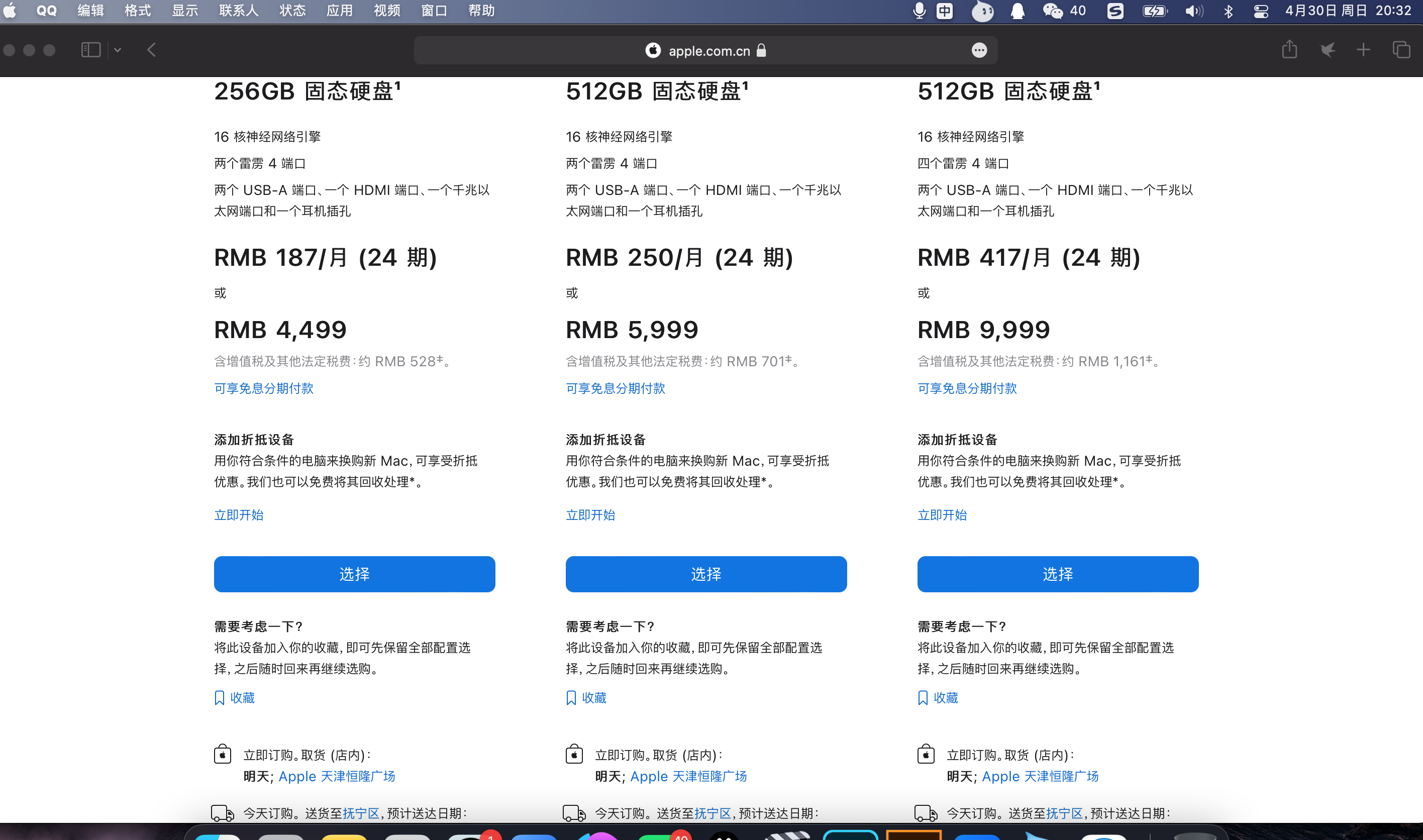1423x840 pixels.
Task: Open date and time 4月30日 周日 20:32
Action: (x=1348, y=11)
